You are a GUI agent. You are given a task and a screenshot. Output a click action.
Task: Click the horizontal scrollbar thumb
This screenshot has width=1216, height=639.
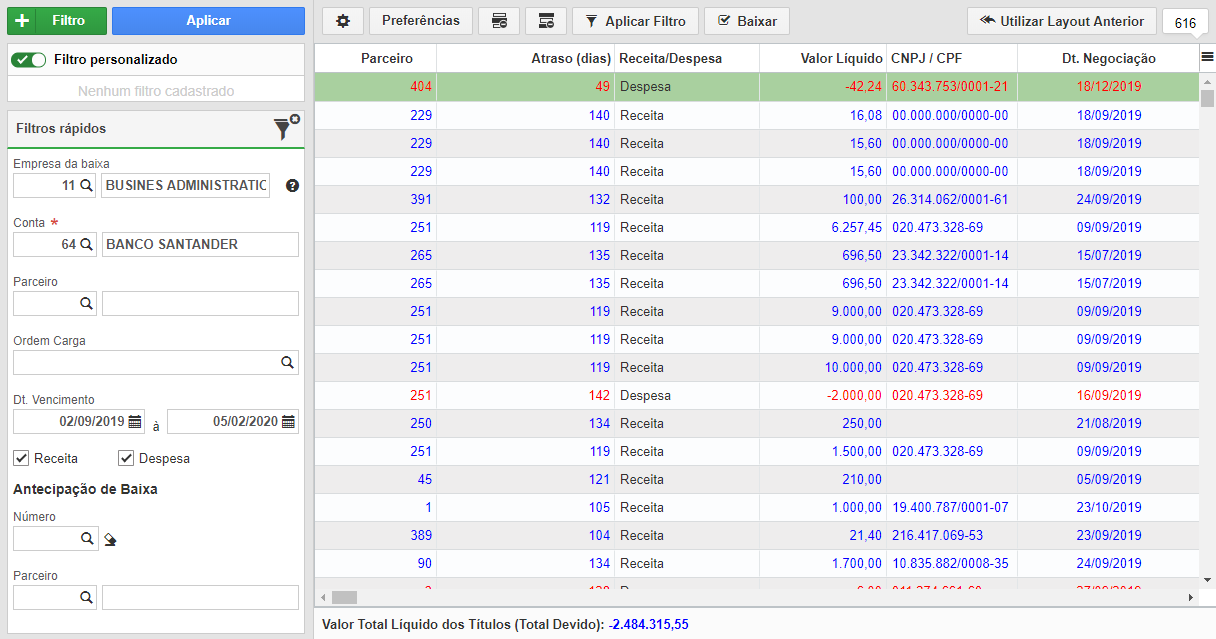(344, 597)
